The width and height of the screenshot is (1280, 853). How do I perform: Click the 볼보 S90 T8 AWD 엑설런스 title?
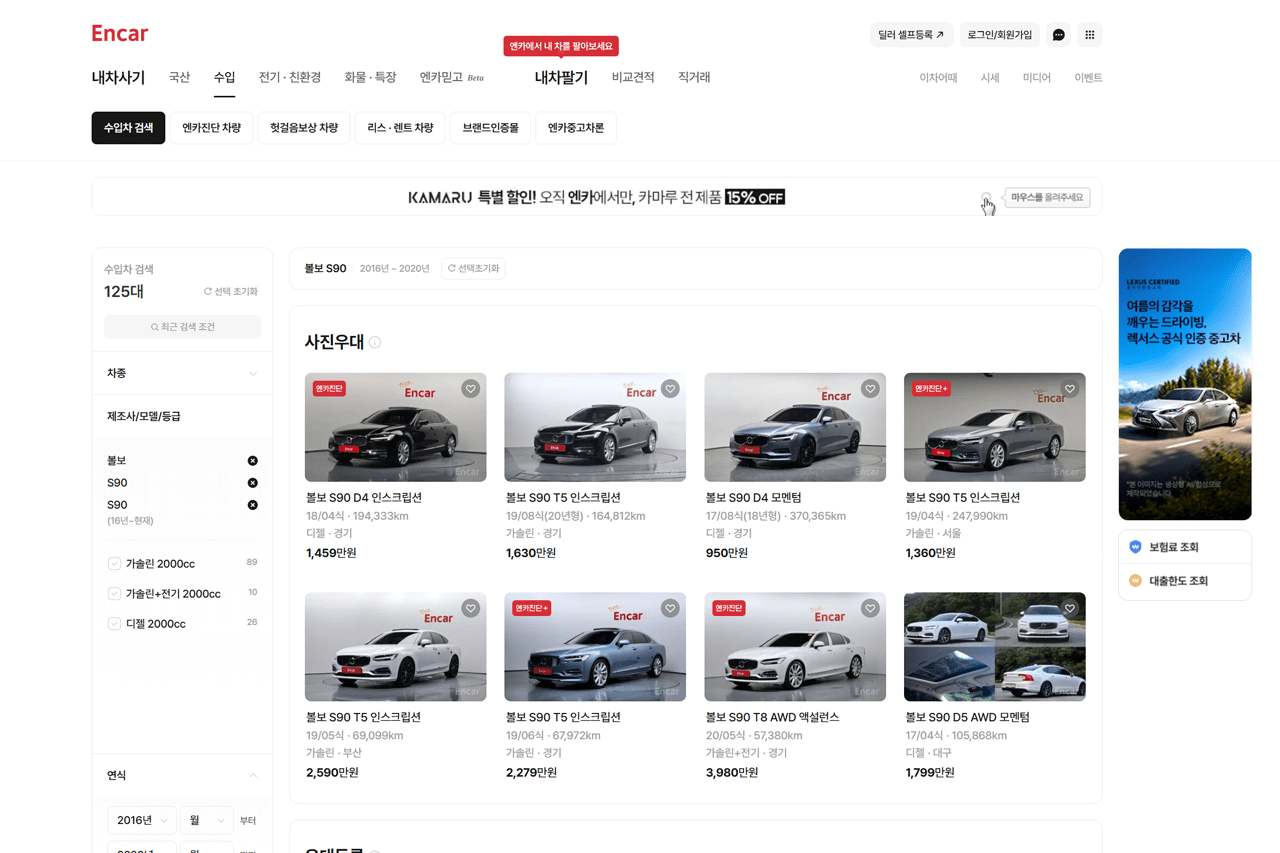click(x=772, y=717)
